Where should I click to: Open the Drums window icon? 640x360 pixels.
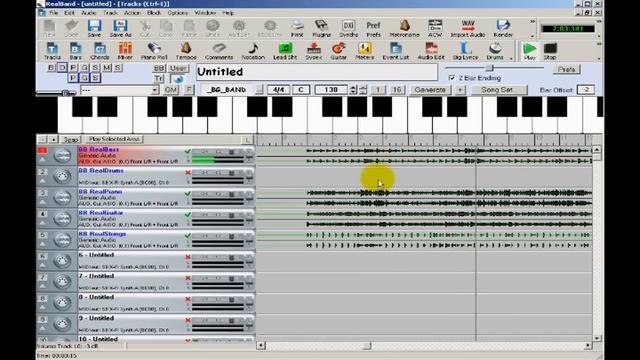pos(495,51)
